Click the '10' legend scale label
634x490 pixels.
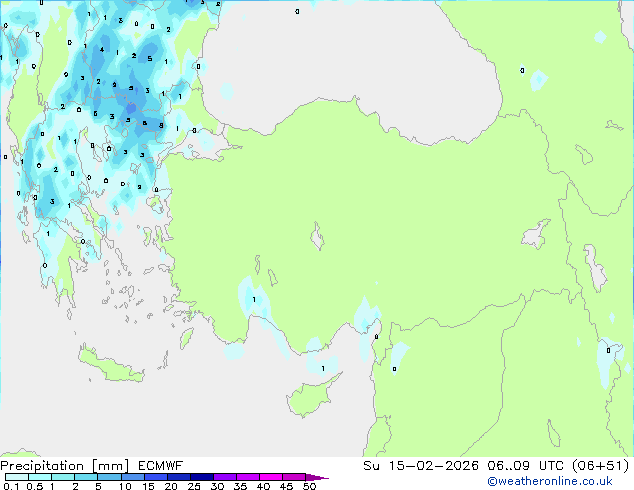(x=125, y=486)
